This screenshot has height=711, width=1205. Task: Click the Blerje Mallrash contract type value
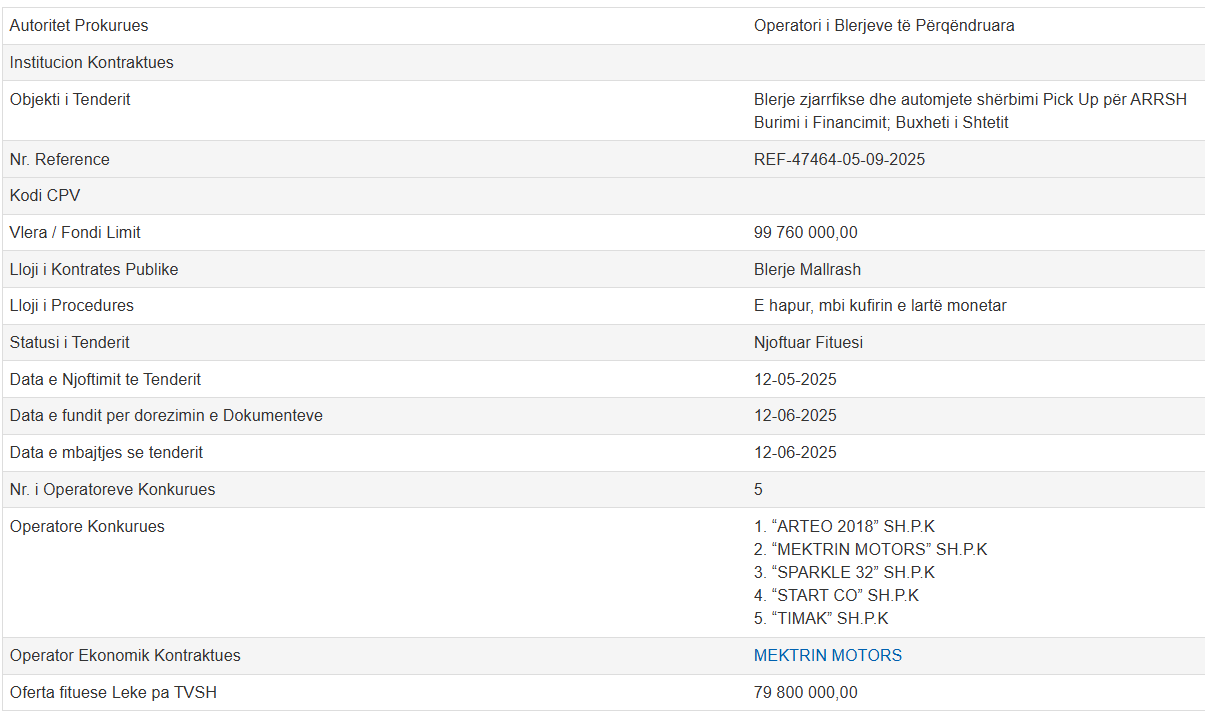click(x=807, y=270)
